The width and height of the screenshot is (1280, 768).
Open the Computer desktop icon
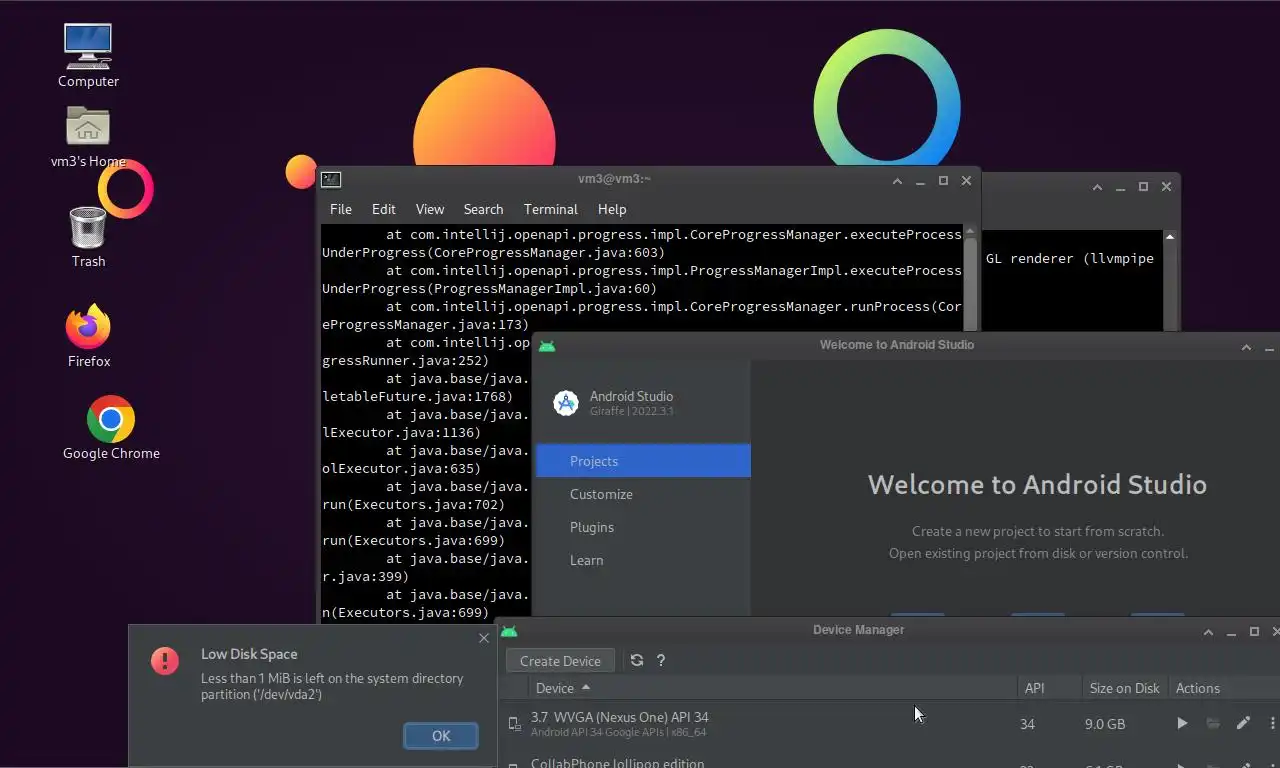tap(88, 46)
